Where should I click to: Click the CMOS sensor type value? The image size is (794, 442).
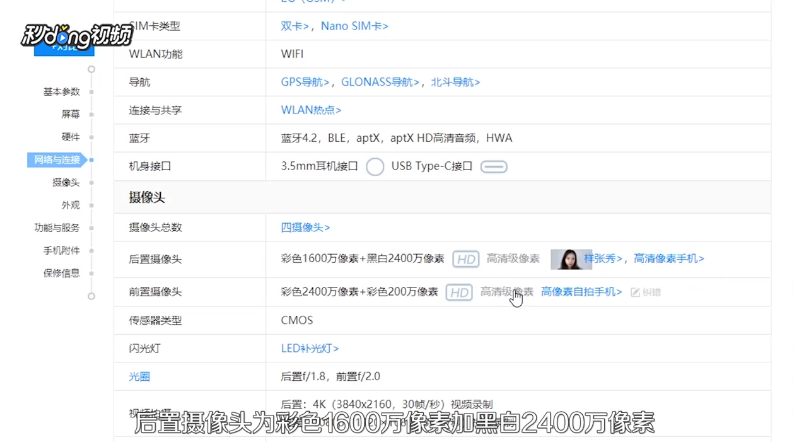297,320
